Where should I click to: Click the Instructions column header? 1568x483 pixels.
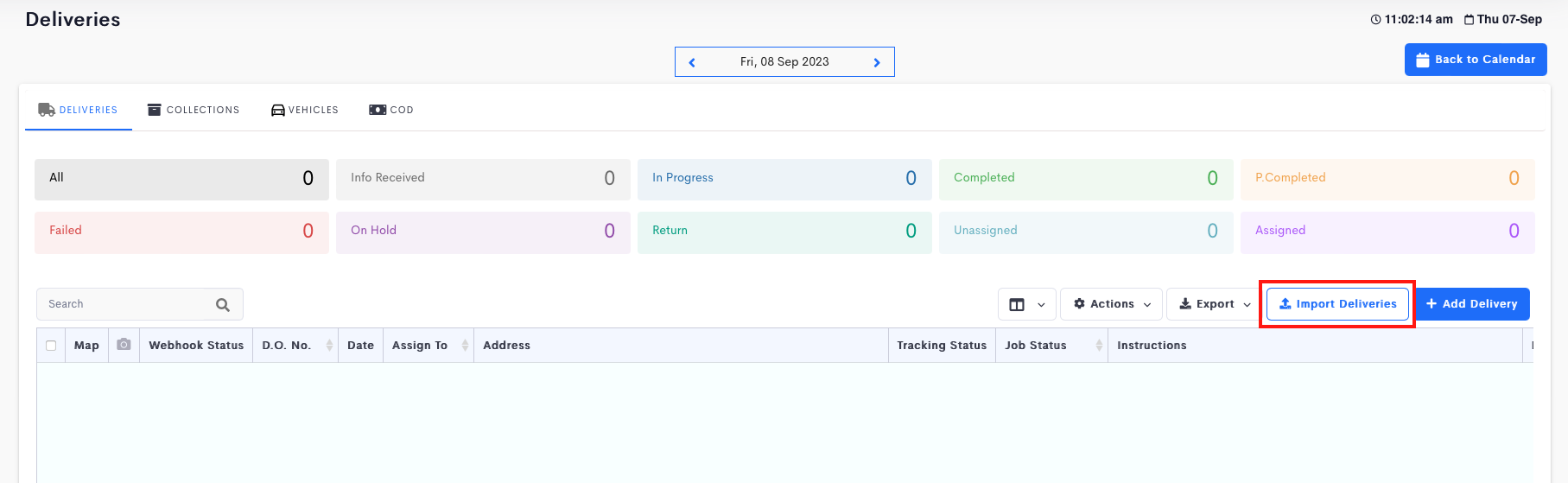point(1314,345)
